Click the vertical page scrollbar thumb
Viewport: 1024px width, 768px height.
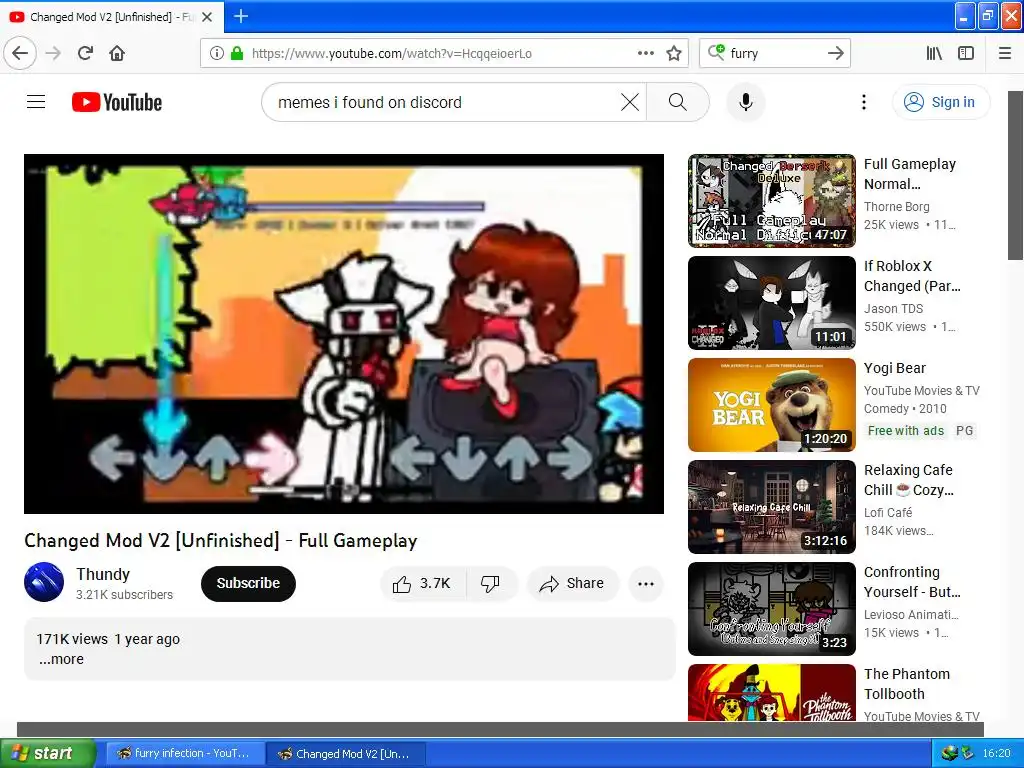pos(1016,175)
